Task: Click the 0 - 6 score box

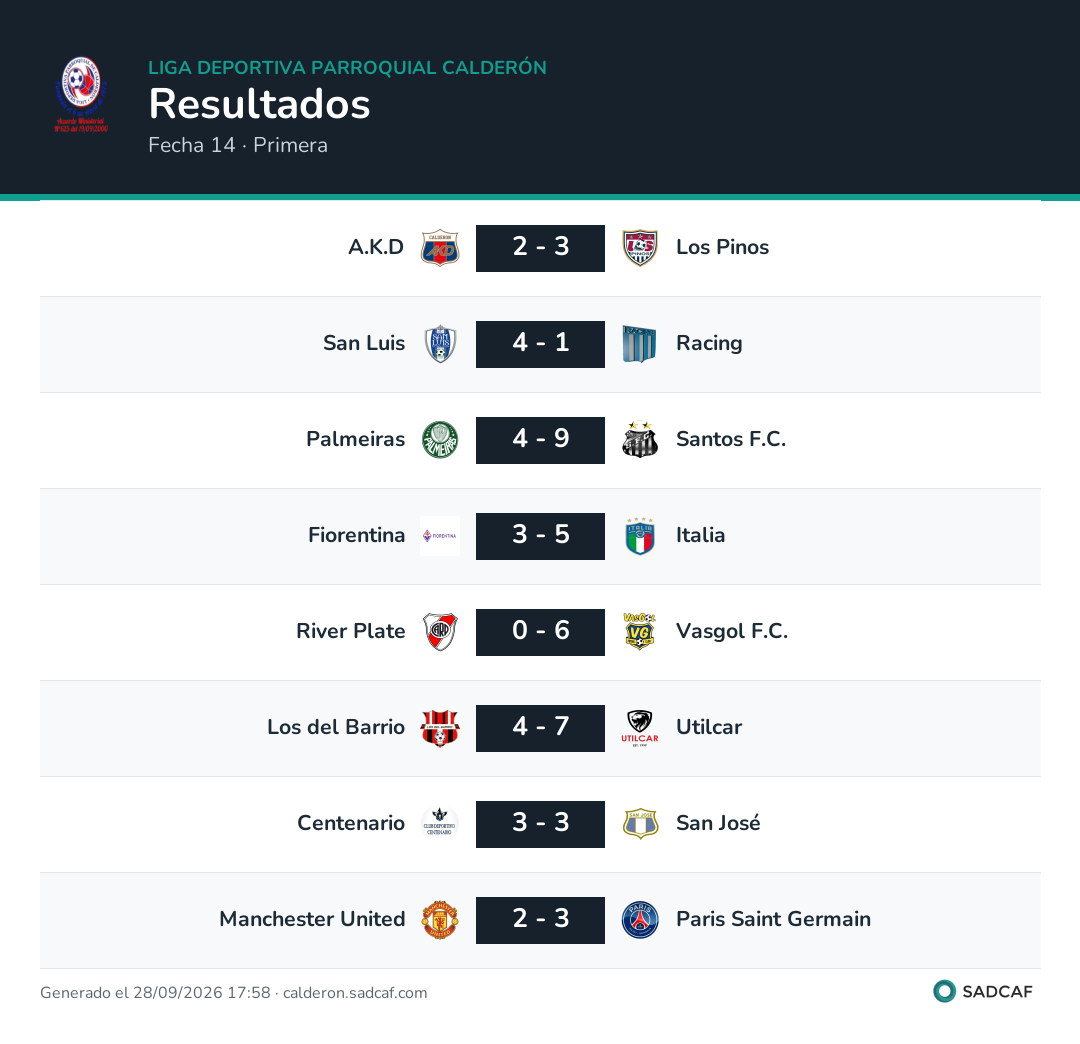Action: tap(541, 632)
